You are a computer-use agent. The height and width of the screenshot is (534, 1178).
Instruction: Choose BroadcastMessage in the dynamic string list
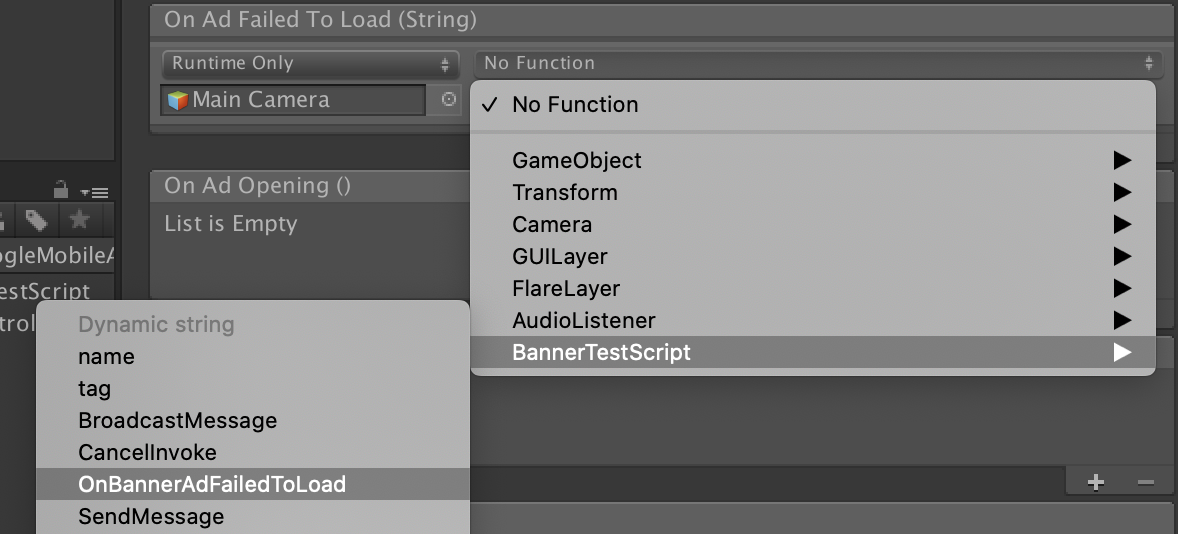177,420
